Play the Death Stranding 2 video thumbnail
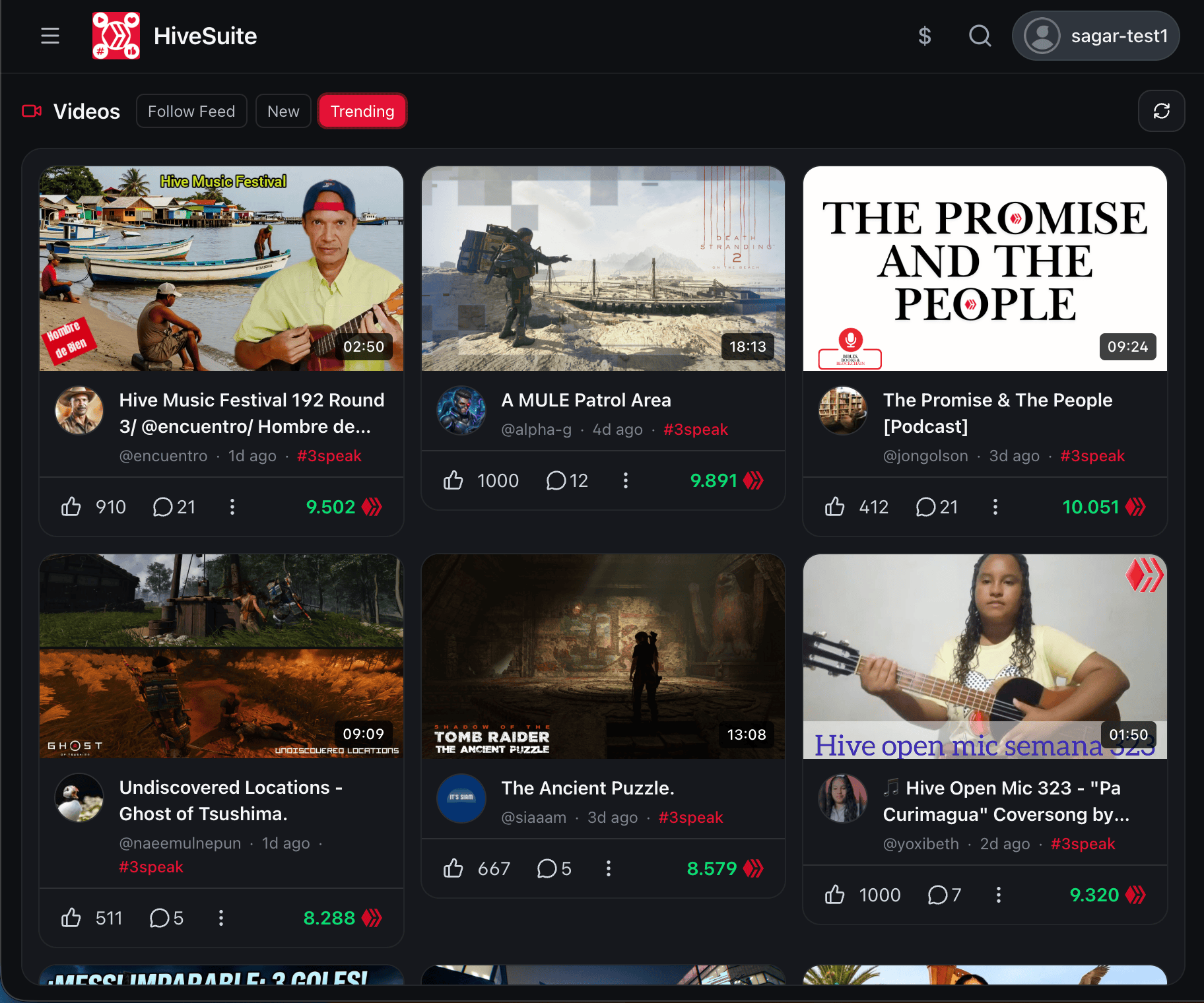This screenshot has height=1003, width=1204. pos(603,269)
